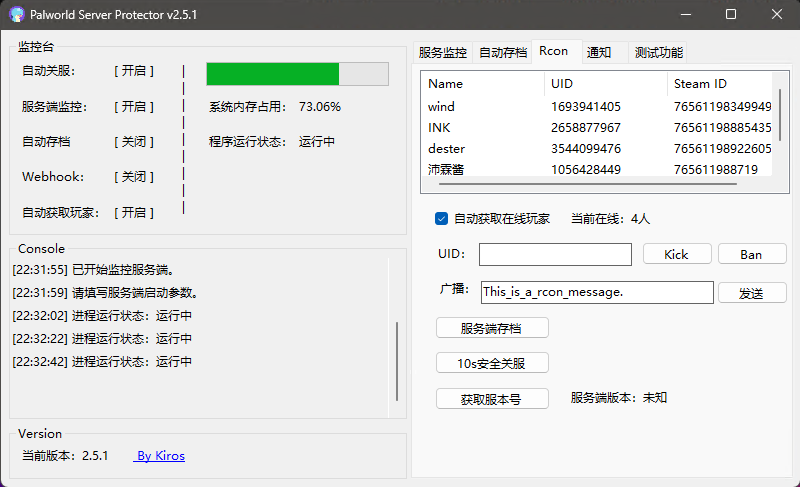800x487 pixels.
Task: Click the 当前版本: 2.5.1 text
Action: 65,455
